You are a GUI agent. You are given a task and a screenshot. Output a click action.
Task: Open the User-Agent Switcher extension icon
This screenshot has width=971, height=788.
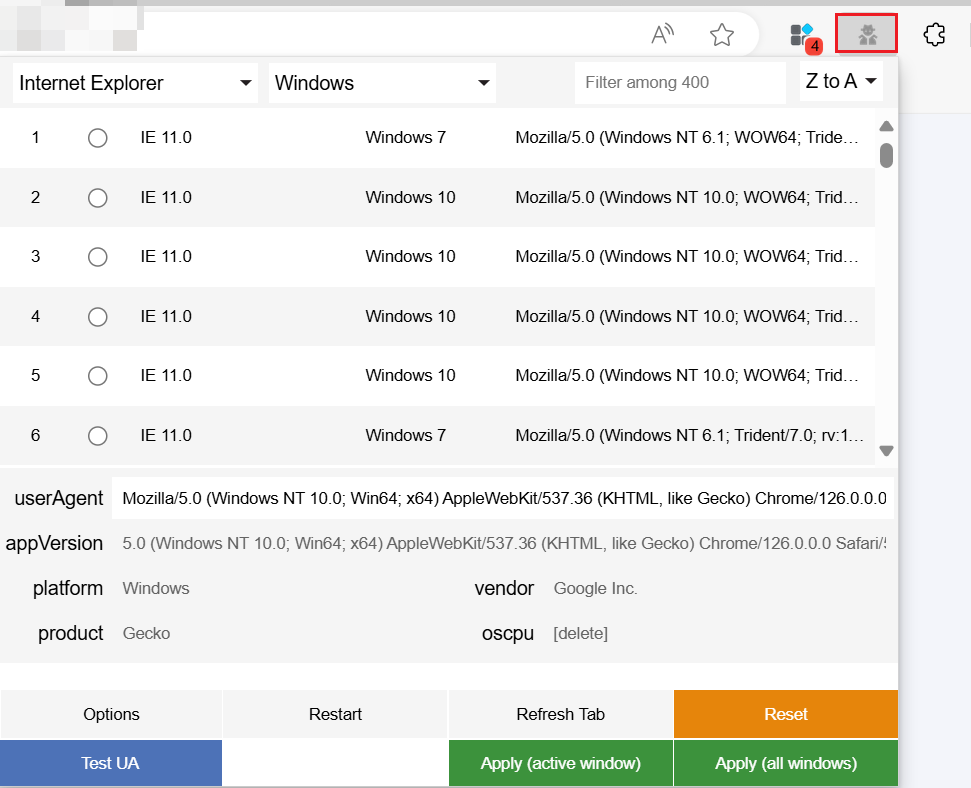click(866, 33)
